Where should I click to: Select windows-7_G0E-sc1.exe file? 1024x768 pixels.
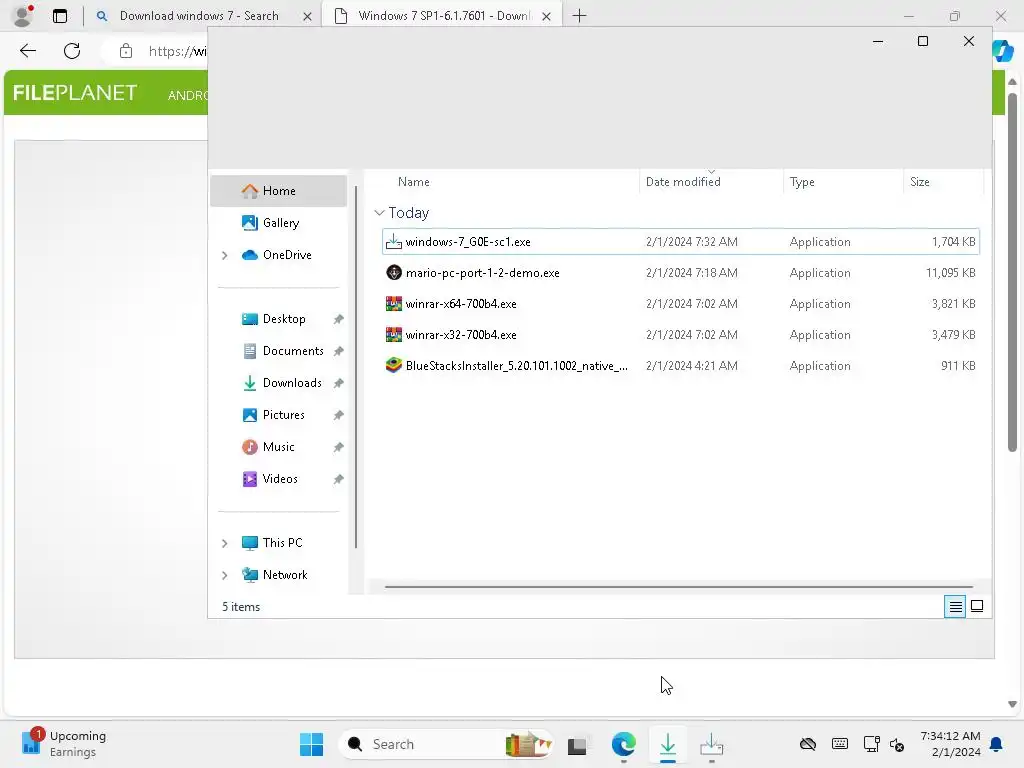tap(680, 242)
